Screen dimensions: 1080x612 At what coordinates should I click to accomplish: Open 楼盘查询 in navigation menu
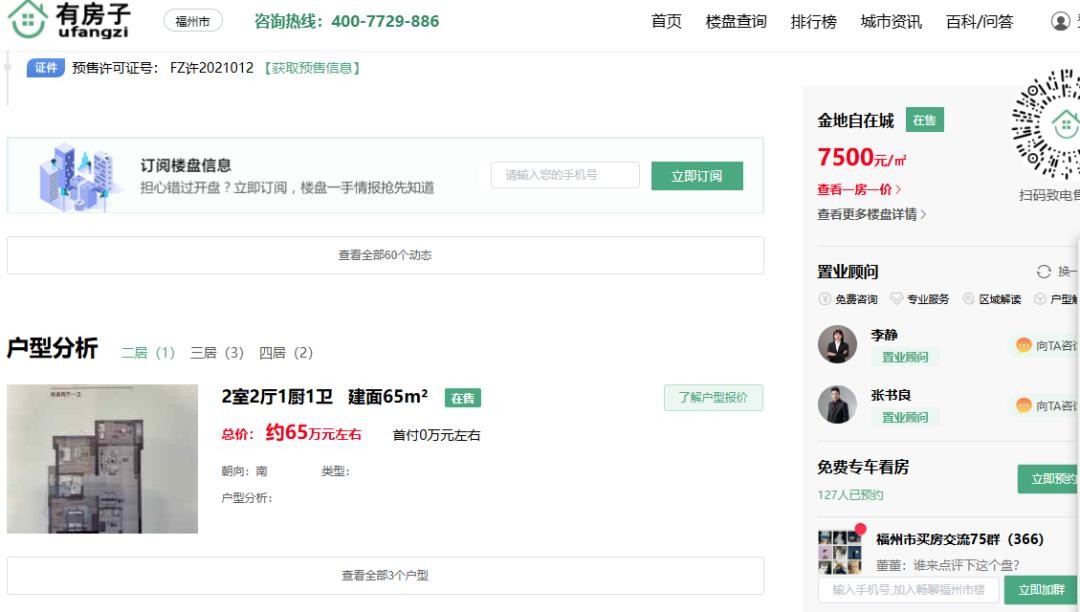[x=736, y=21]
